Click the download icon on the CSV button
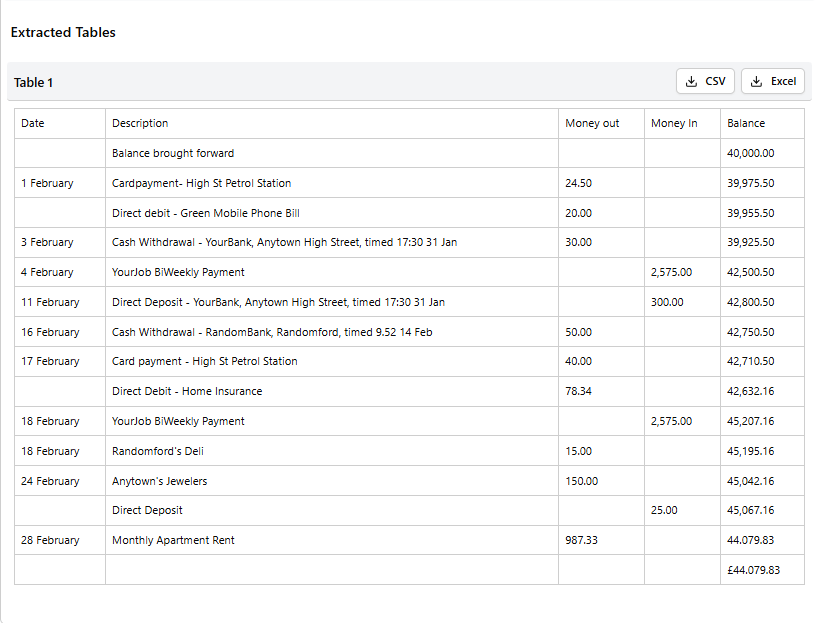The height and width of the screenshot is (623, 816). tap(691, 82)
